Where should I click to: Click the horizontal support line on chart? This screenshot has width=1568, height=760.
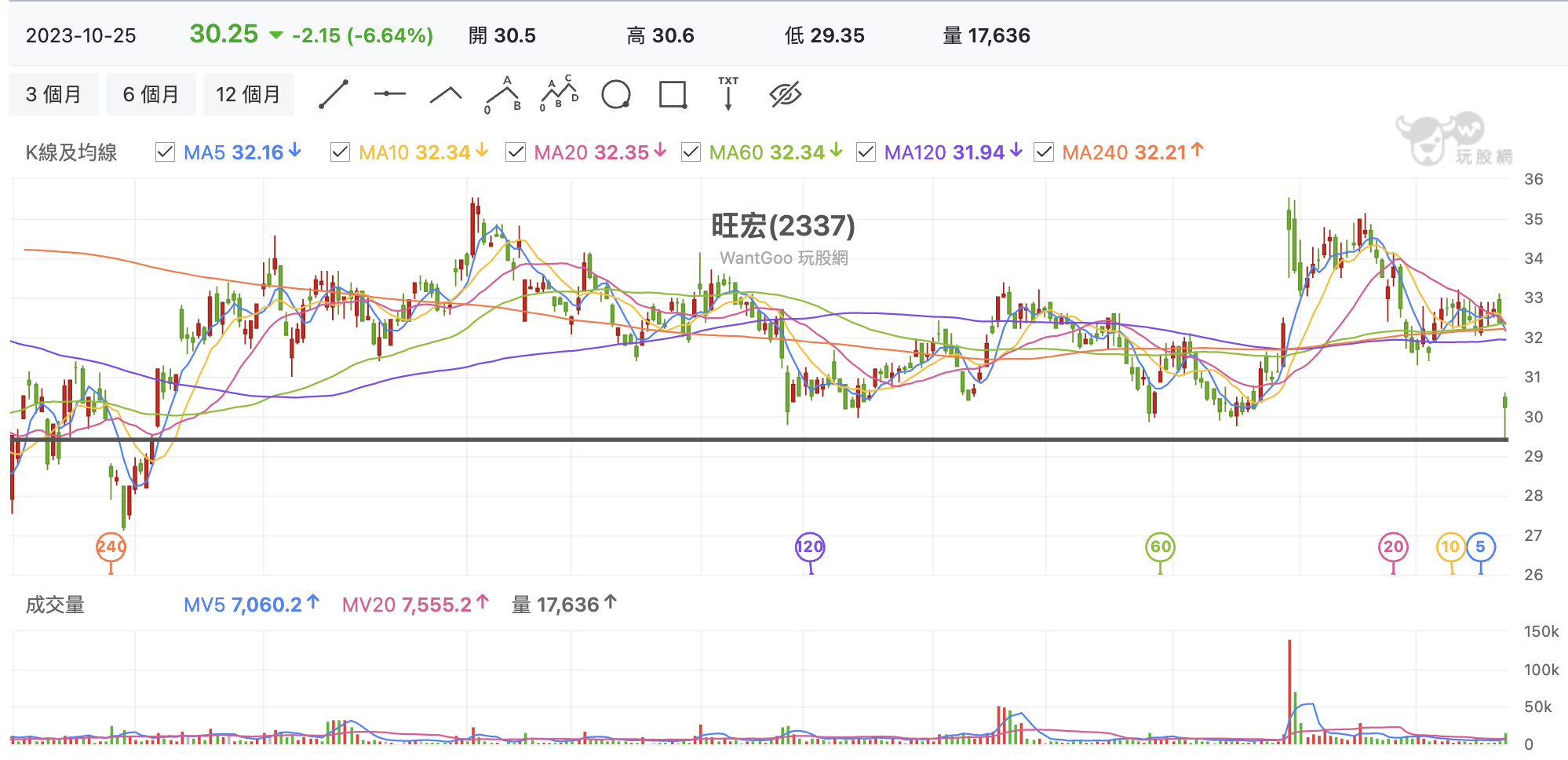point(759,440)
